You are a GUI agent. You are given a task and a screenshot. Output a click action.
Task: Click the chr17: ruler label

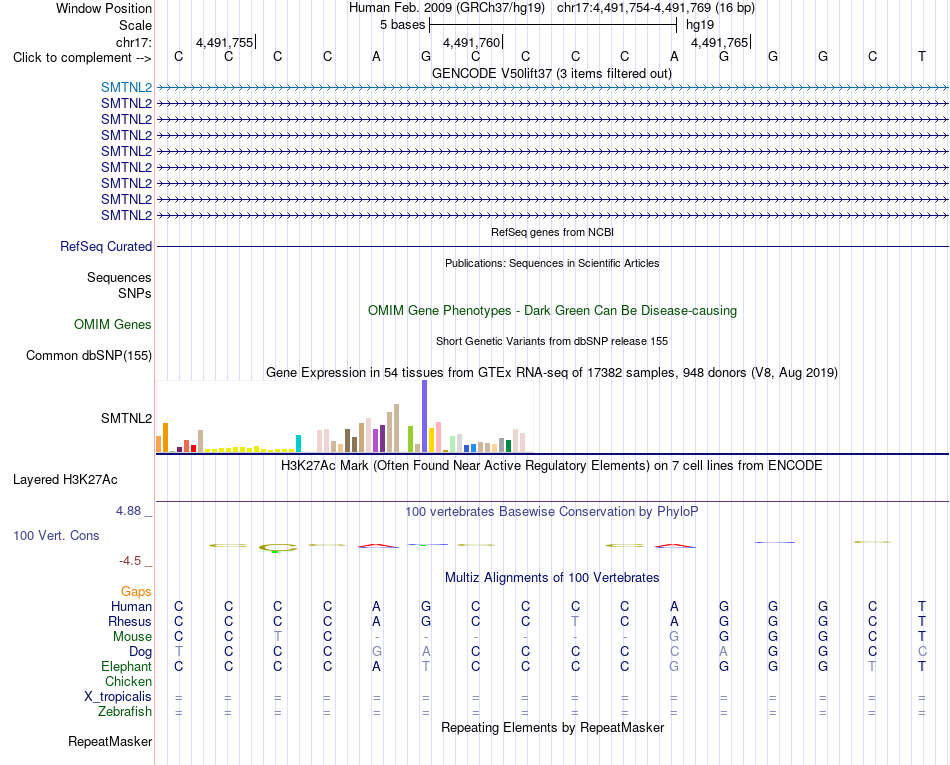(133, 42)
